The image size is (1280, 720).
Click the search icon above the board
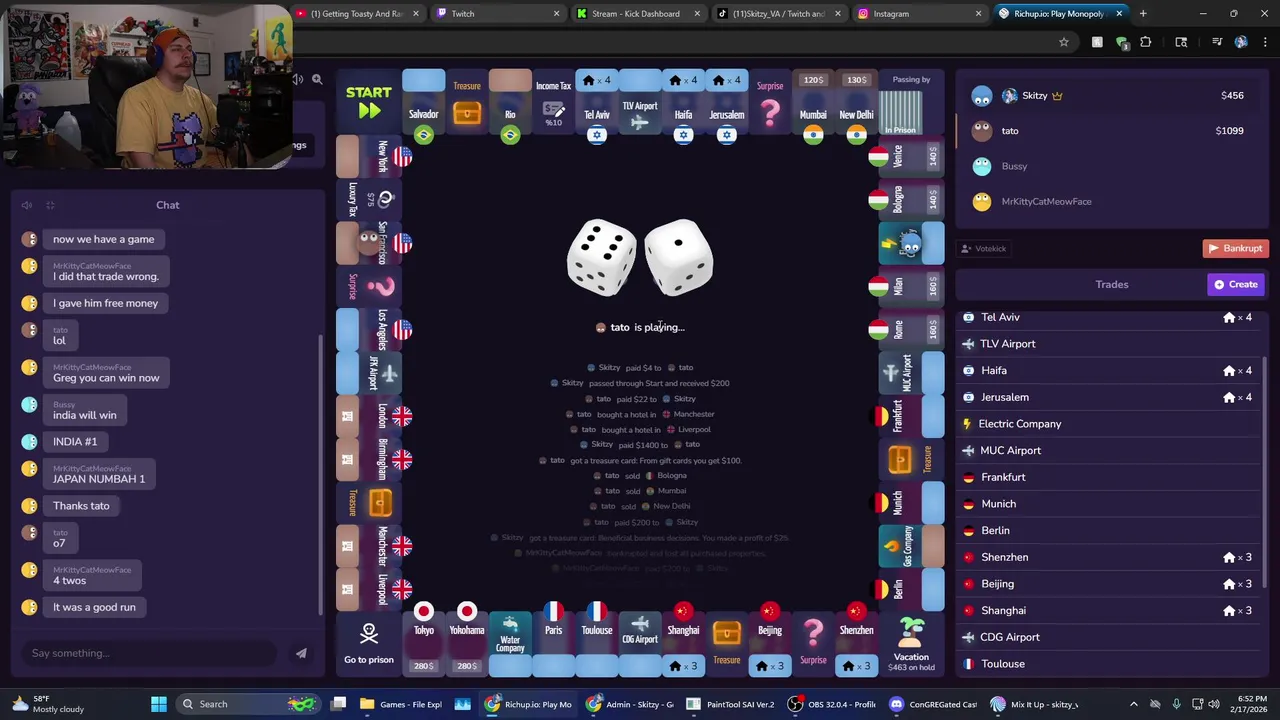pos(317,79)
